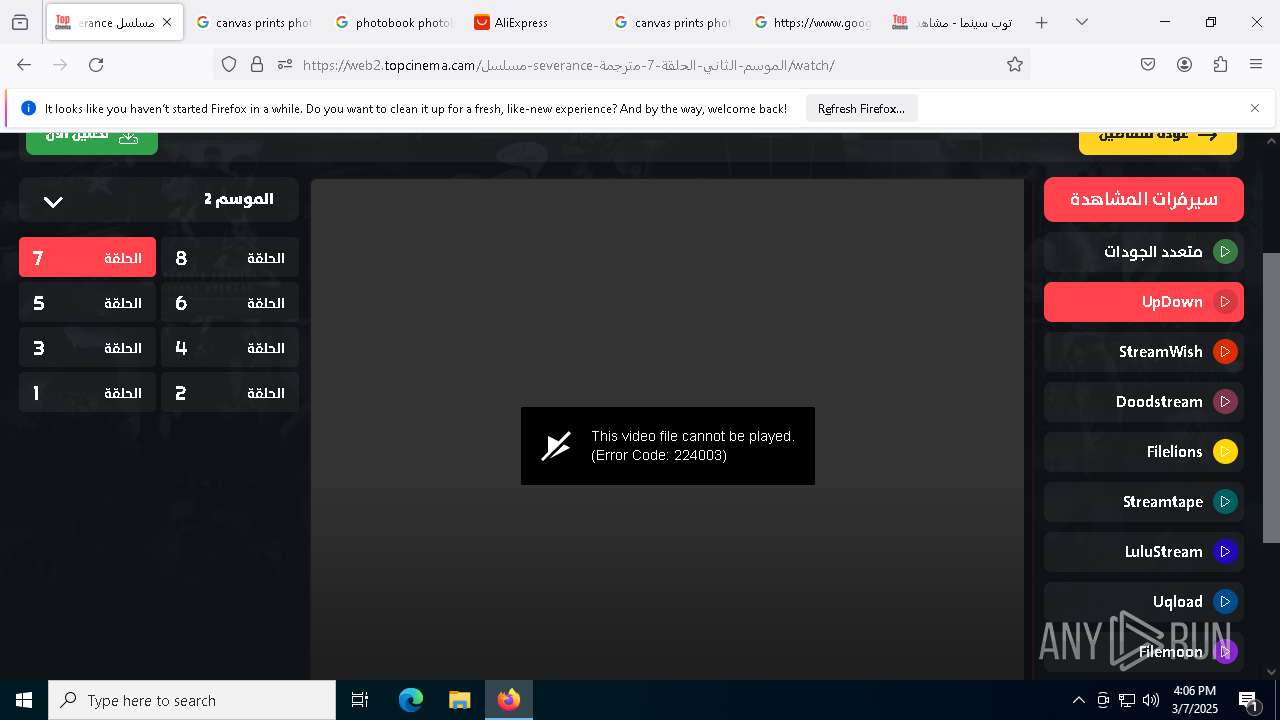Open the network tray icon
The height and width of the screenshot is (720, 1280).
[x=1127, y=700]
